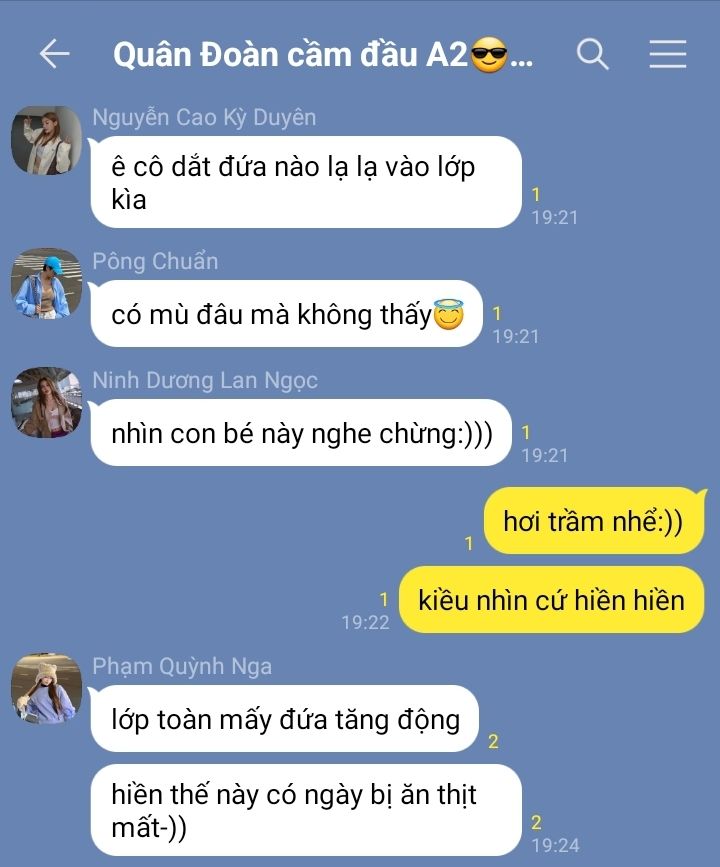Image resolution: width=720 pixels, height=867 pixels.
Task: Tap sender name Nguyễn Cao Kỳ Duyên
Action: pyautogui.click(x=204, y=118)
